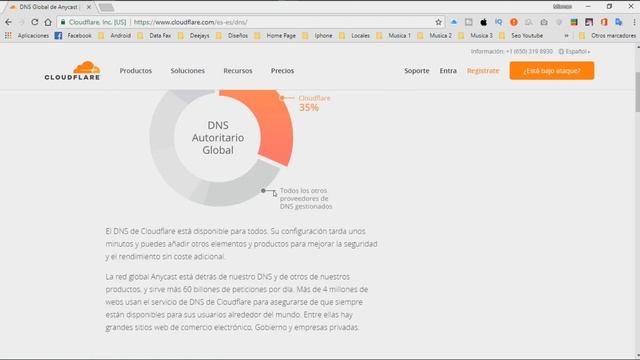Open the browser home page icon
The width and height of the screenshot is (640, 360).
pyautogui.click(x=48, y=22)
